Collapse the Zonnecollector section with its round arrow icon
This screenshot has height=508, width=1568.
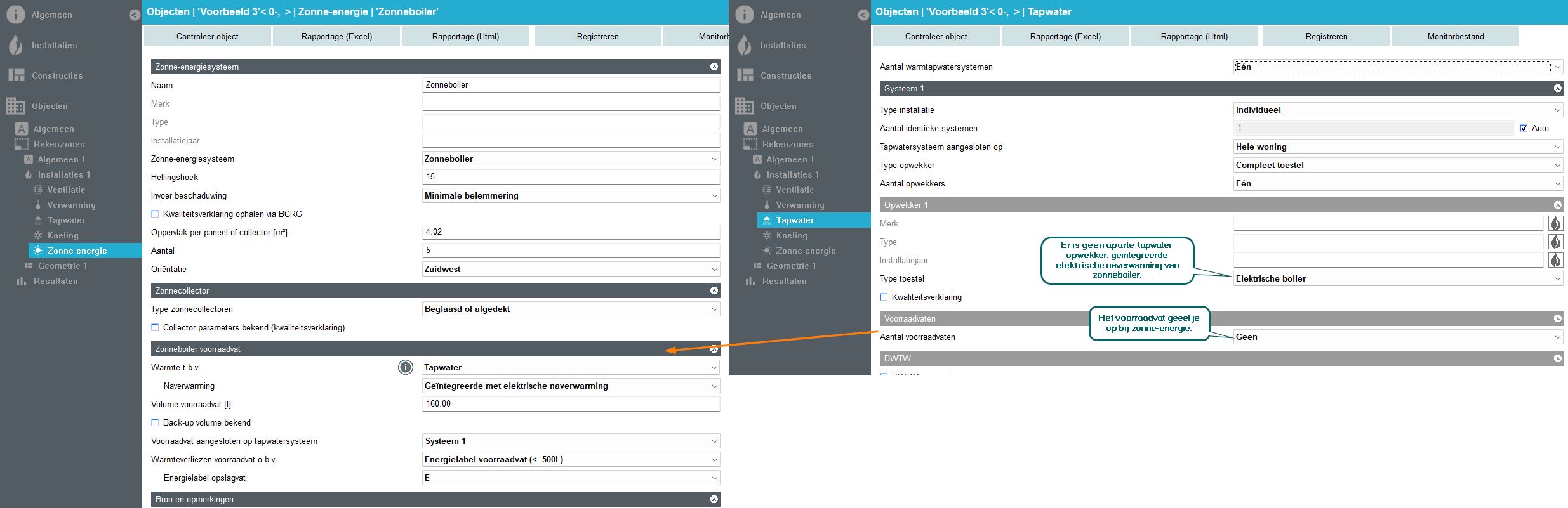tap(714, 290)
